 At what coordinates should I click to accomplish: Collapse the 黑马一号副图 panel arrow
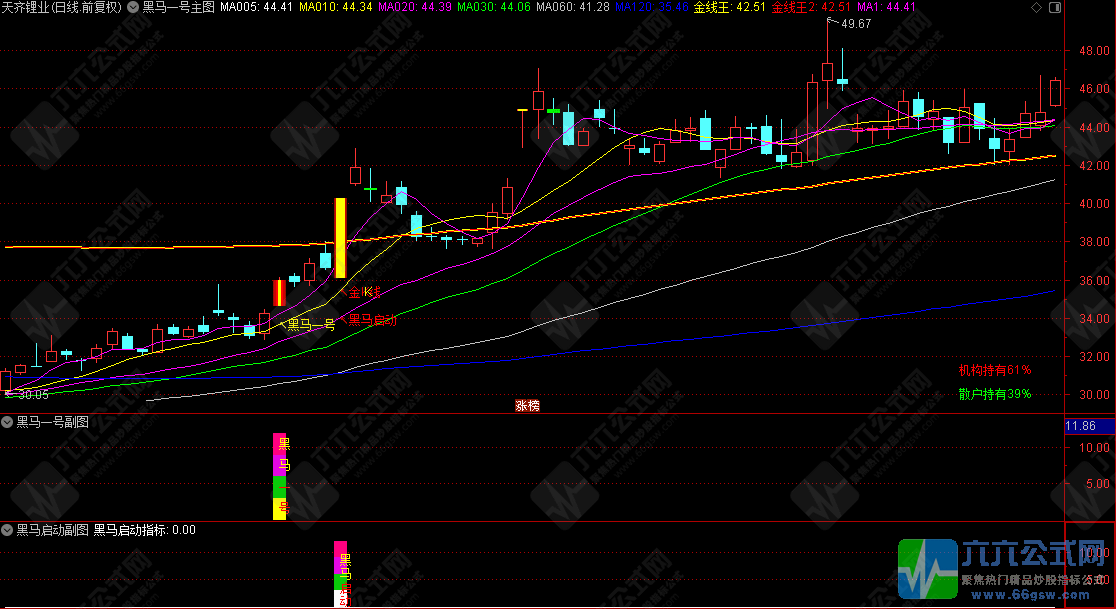[8, 423]
